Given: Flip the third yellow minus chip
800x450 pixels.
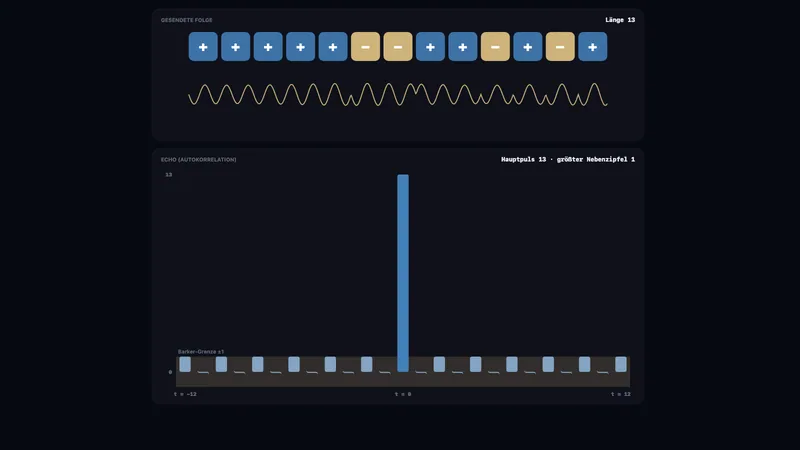Looking at the screenshot, I should [x=495, y=46].
